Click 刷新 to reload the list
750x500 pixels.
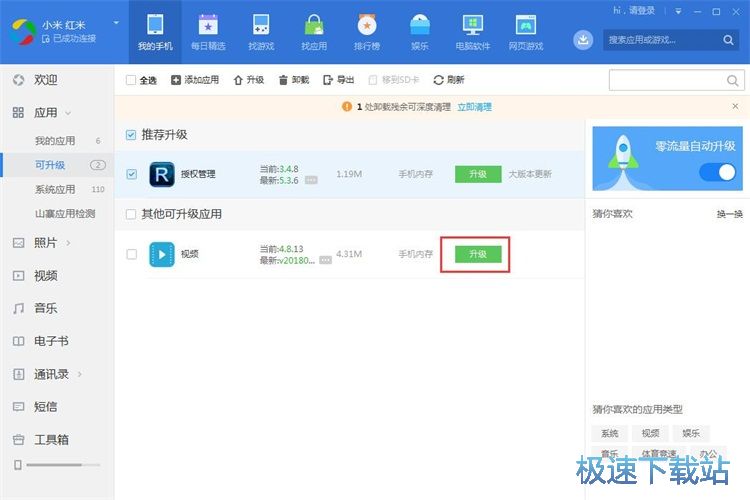[x=449, y=80]
